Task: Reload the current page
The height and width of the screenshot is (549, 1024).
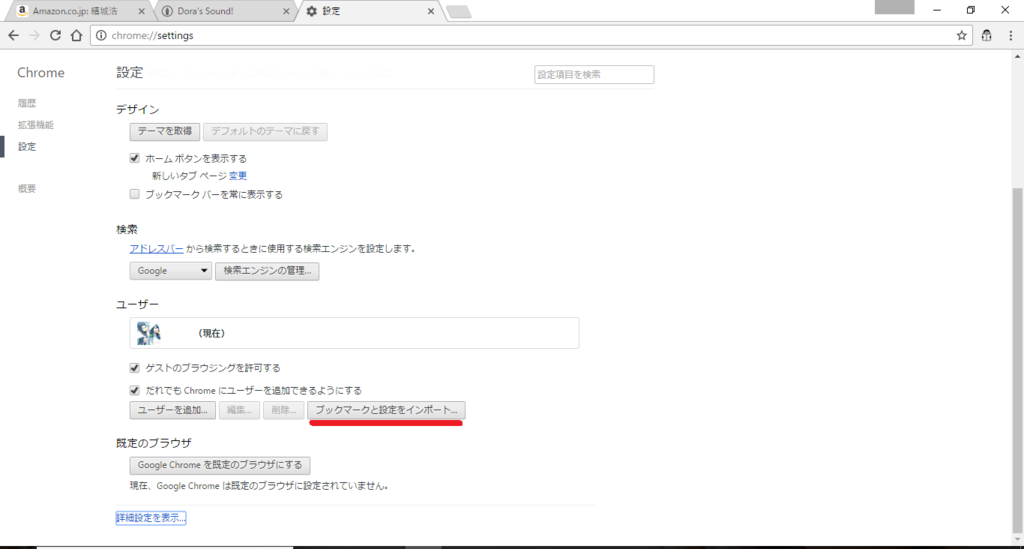Action: (x=56, y=35)
